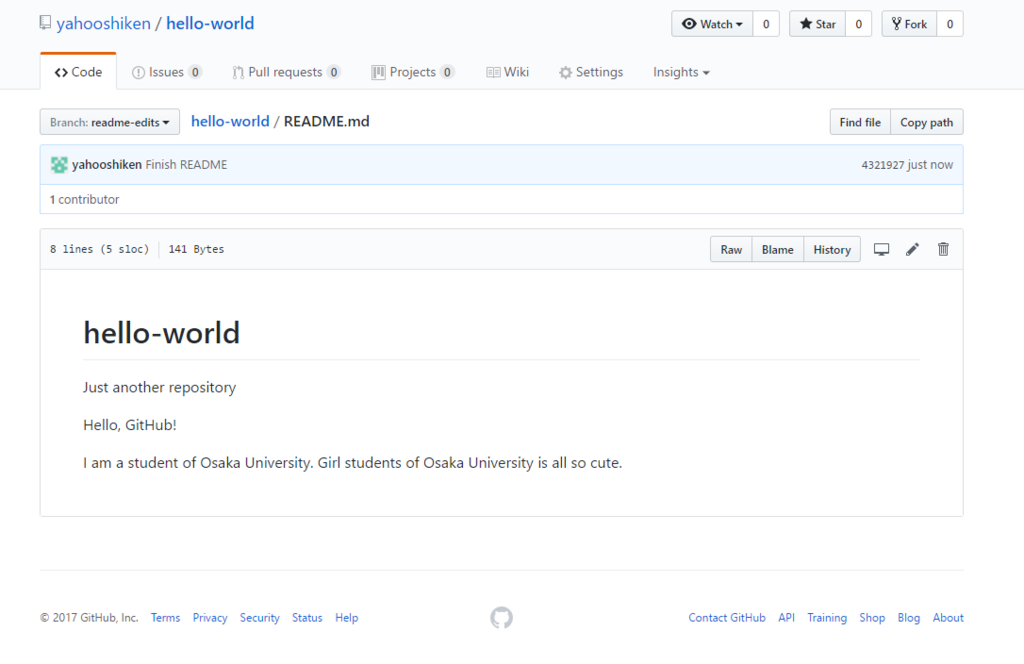
Task: Open the About footer link
Action: (x=948, y=618)
